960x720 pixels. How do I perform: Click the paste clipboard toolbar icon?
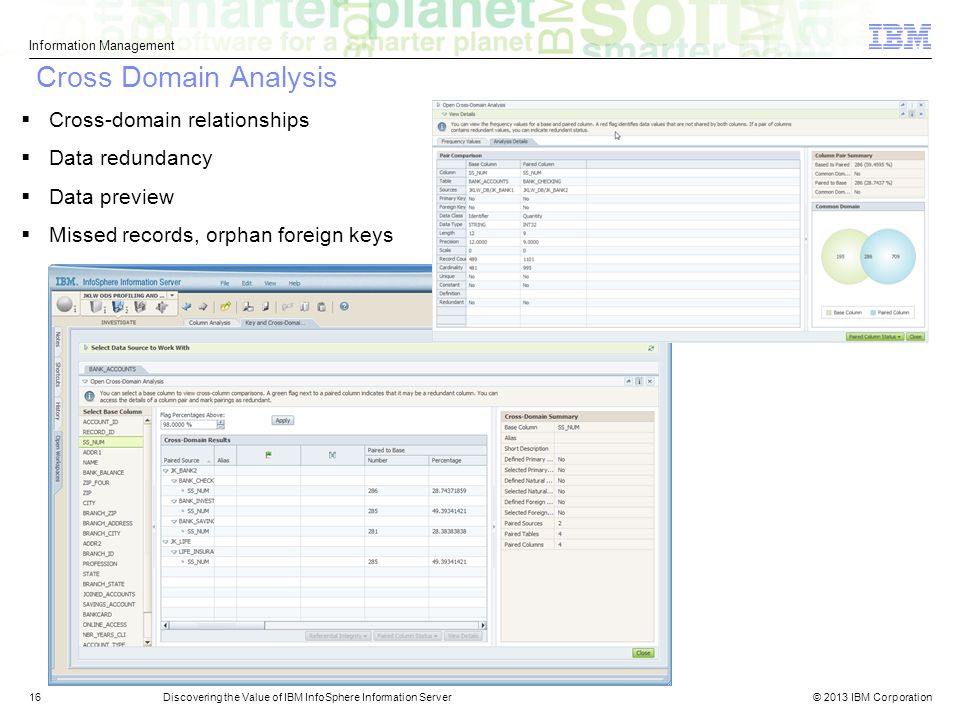(321, 307)
